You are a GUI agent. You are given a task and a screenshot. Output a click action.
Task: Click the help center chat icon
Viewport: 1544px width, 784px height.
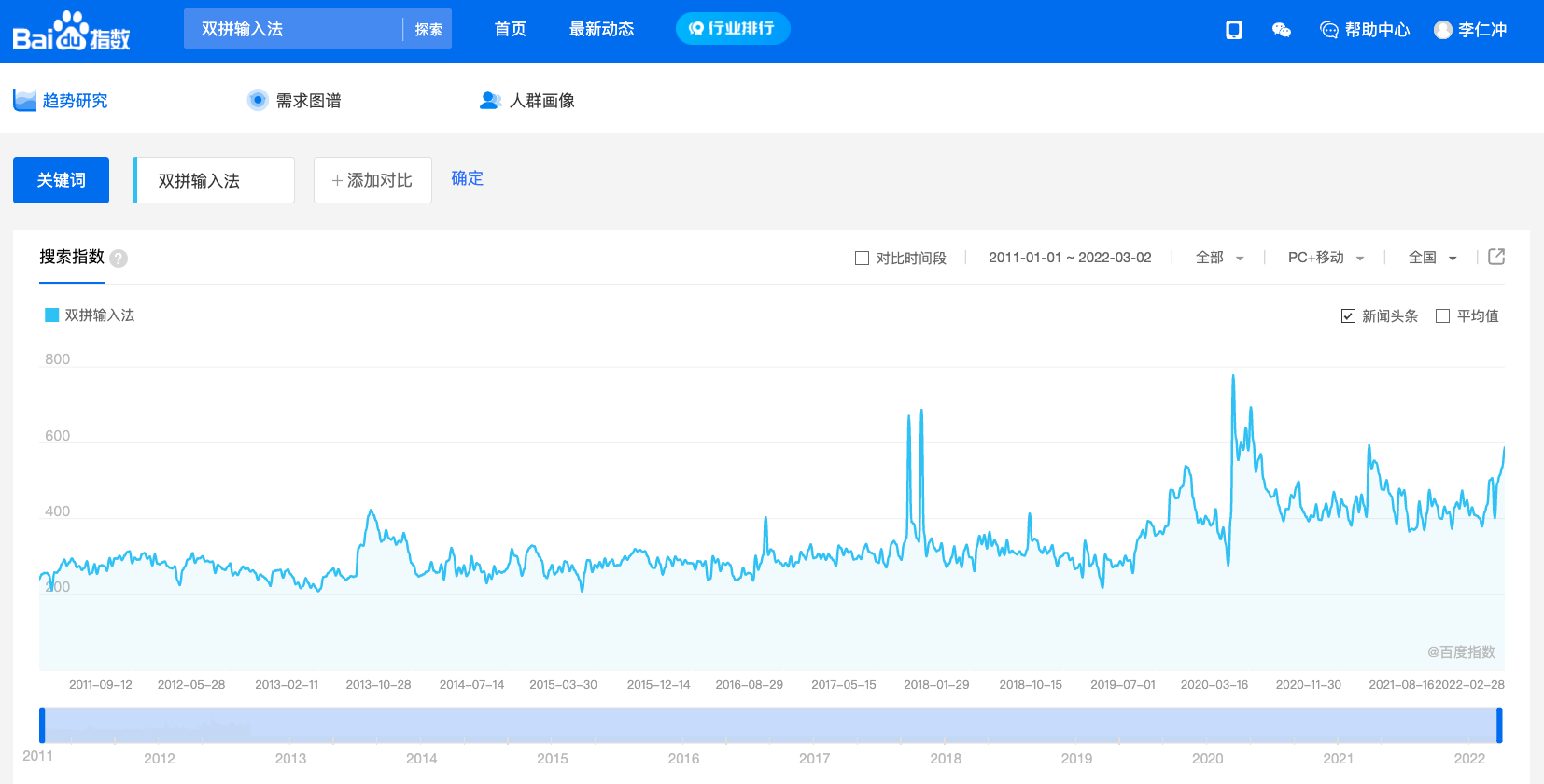click(1329, 30)
